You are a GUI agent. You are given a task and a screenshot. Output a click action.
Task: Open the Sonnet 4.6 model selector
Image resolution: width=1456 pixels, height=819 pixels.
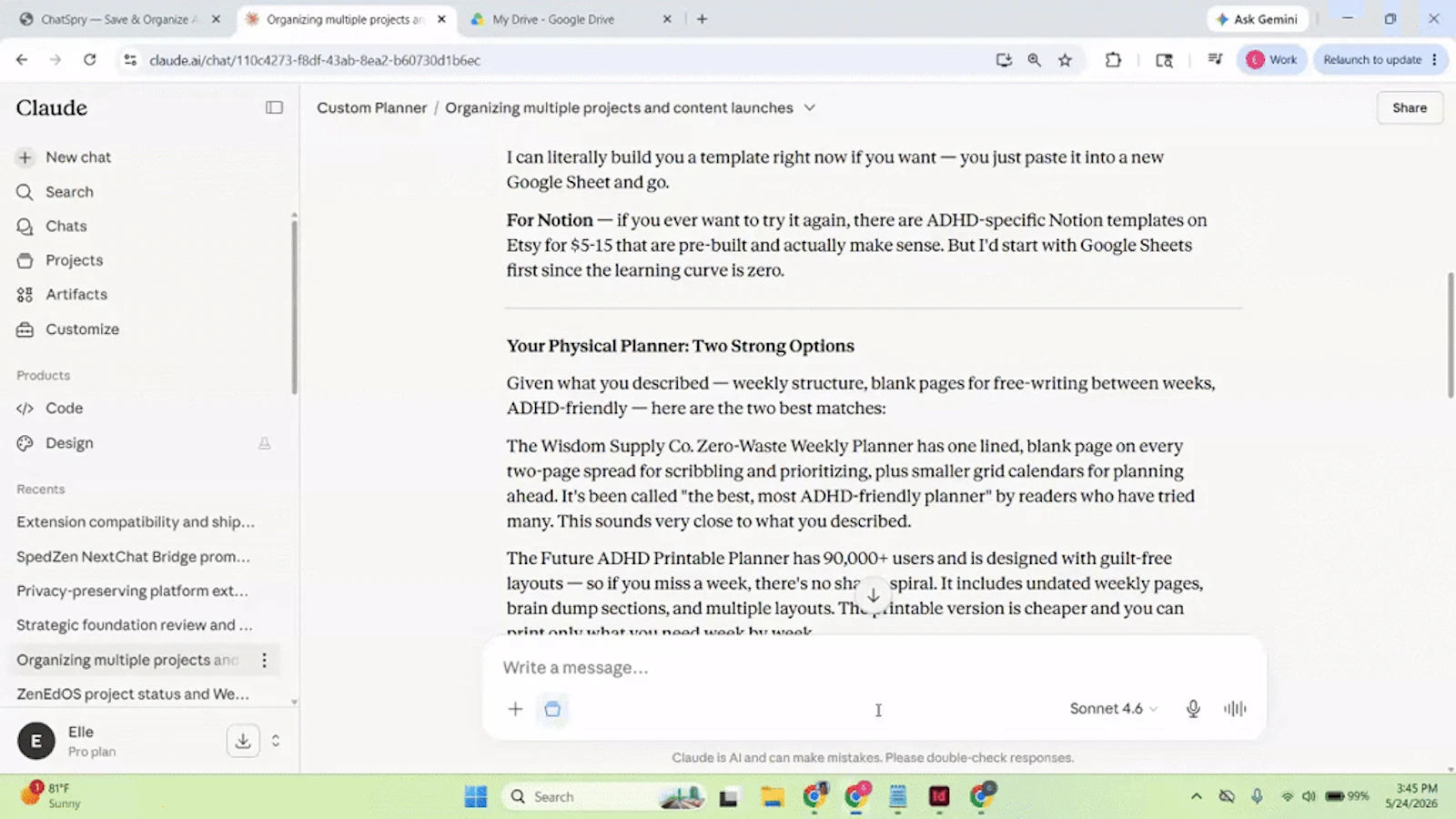[x=1113, y=709]
